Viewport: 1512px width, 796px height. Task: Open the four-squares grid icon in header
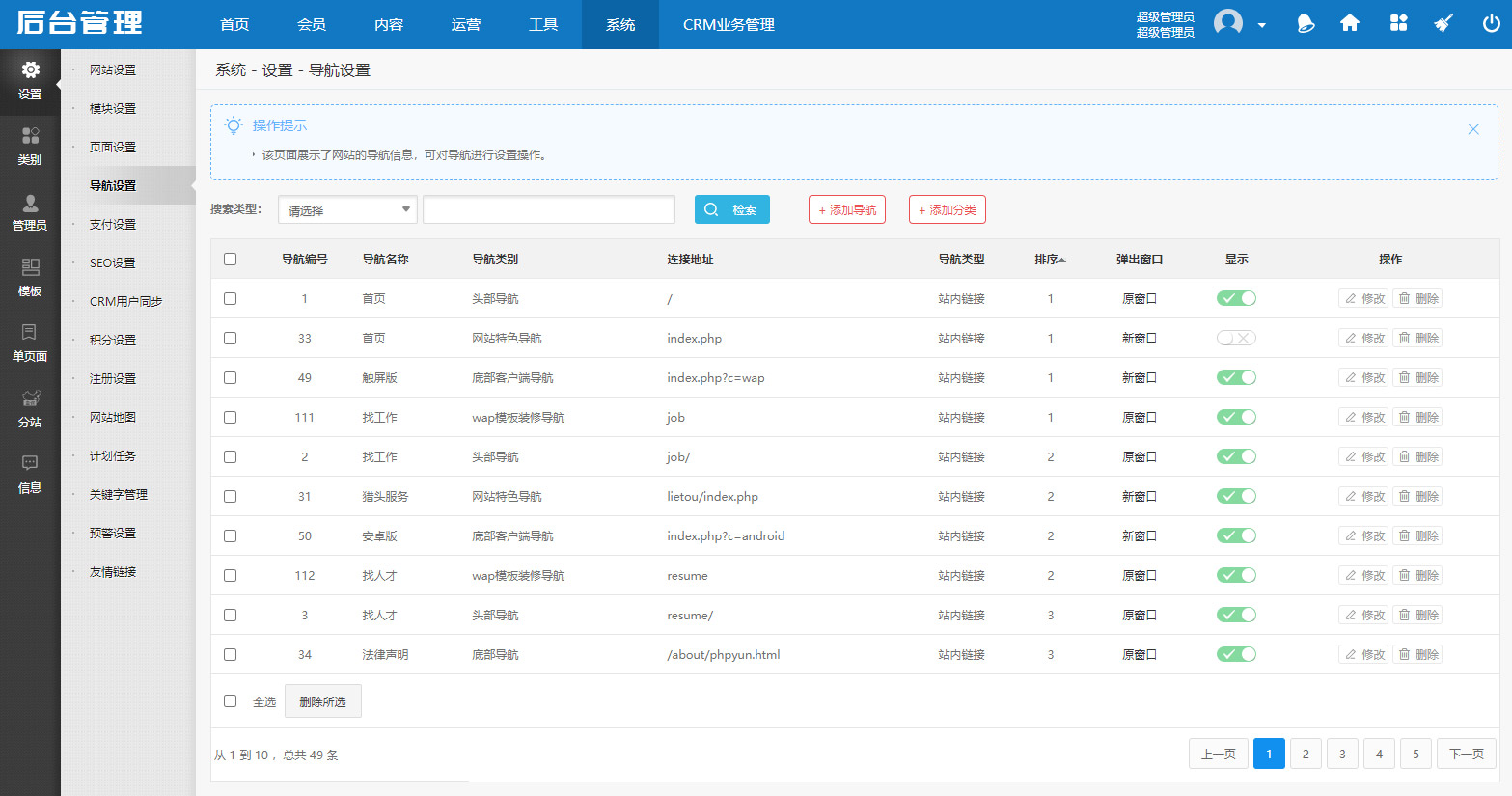pos(1398,23)
